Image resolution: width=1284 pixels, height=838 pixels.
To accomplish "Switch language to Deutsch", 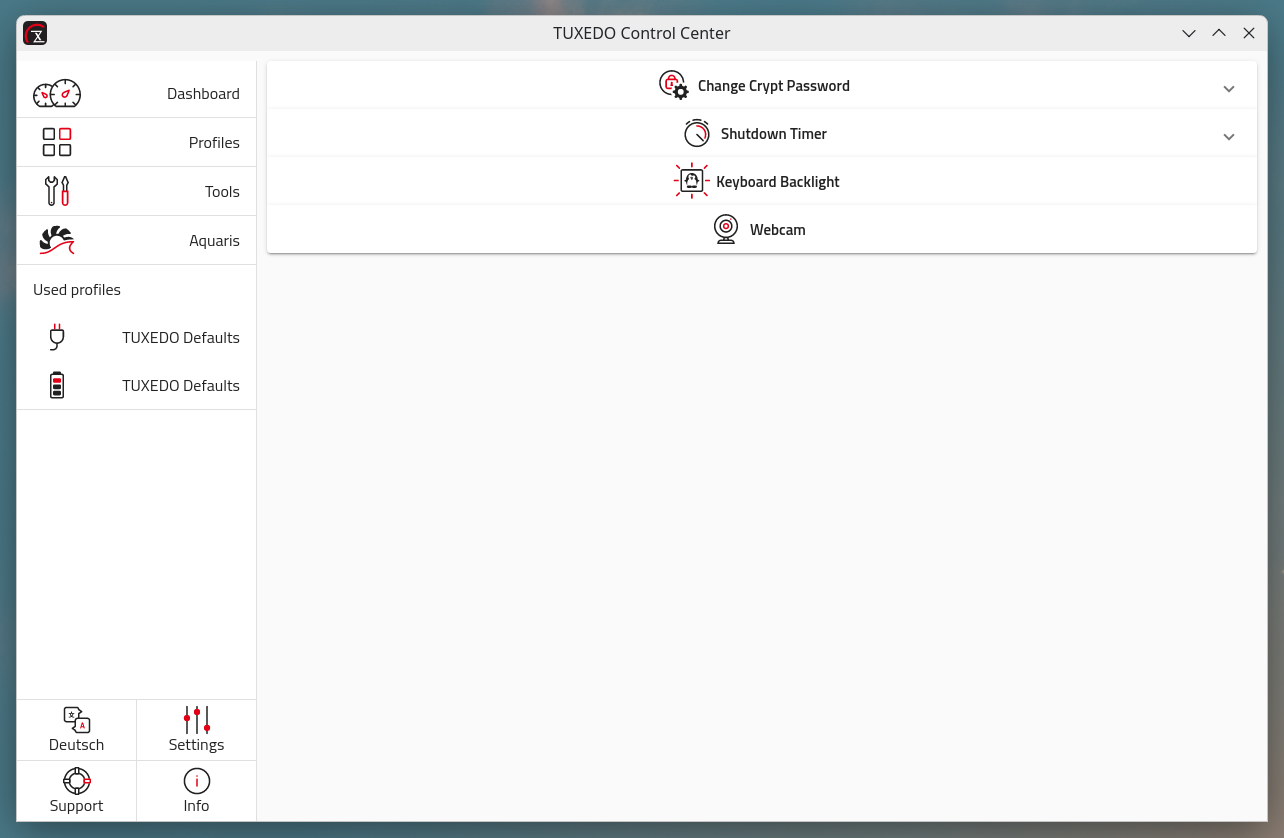I will pos(77,731).
